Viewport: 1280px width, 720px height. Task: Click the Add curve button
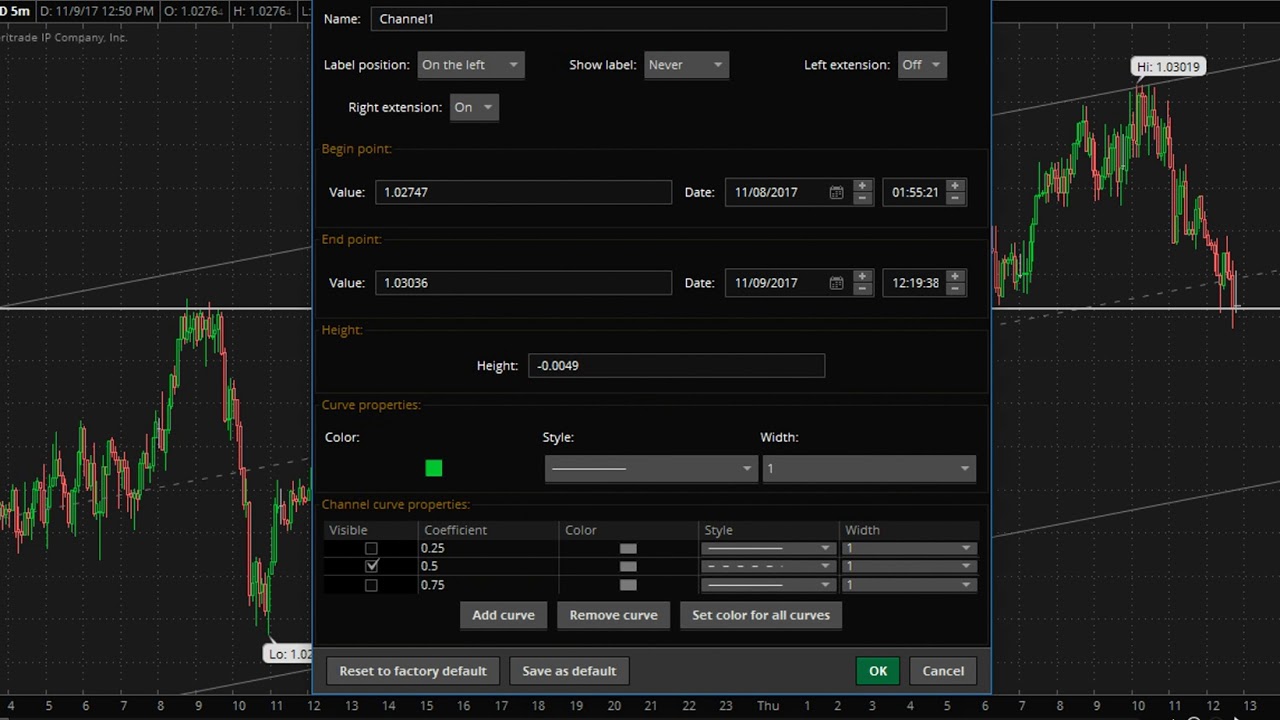click(x=503, y=615)
